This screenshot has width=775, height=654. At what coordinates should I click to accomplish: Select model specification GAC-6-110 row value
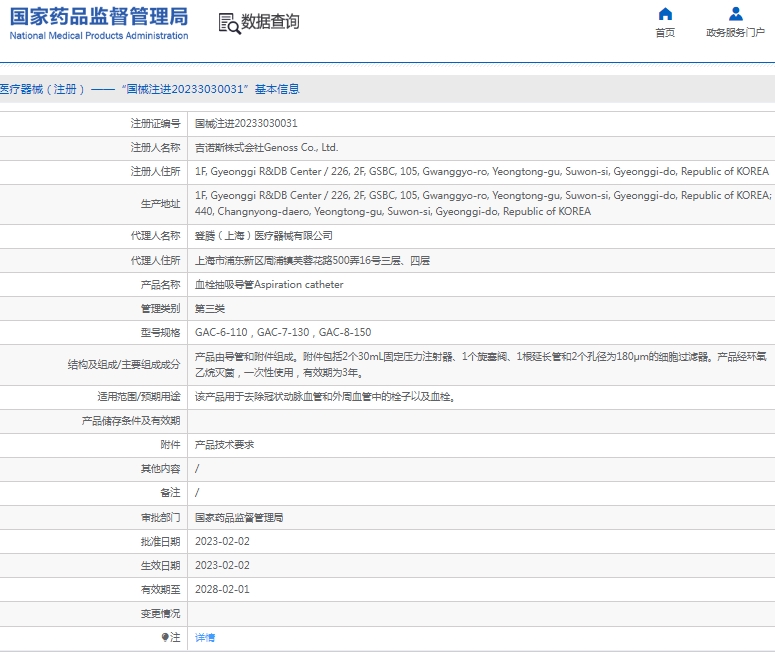coord(283,332)
